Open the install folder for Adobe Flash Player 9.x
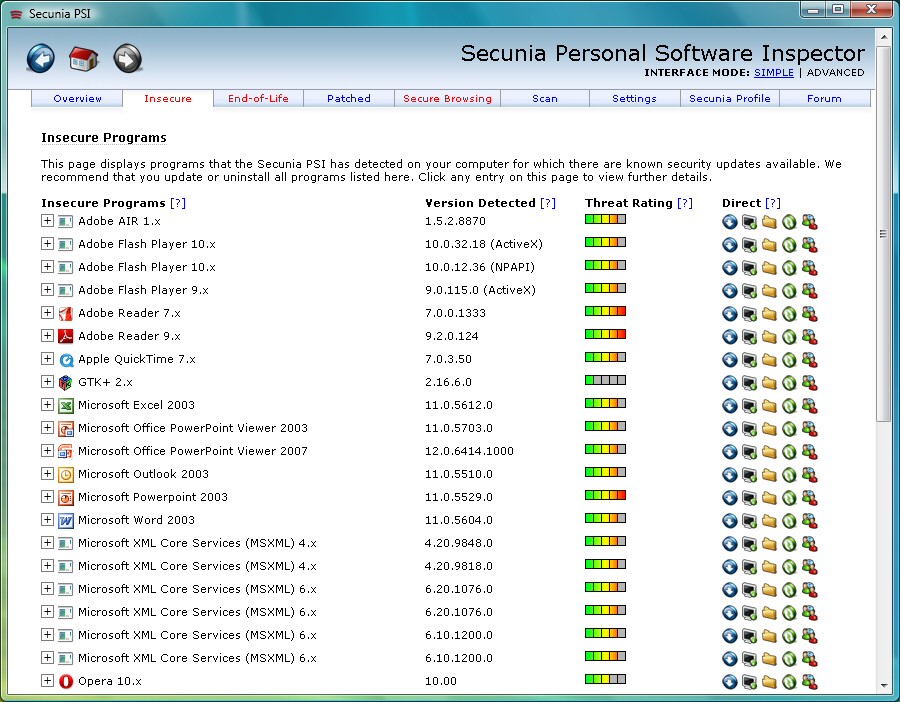Image resolution: width=900 pixels, height=702 pixels. click(769, 290)
